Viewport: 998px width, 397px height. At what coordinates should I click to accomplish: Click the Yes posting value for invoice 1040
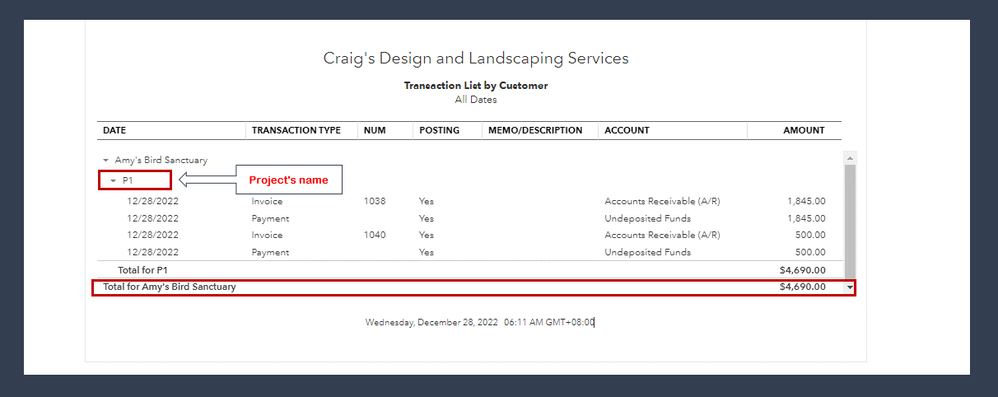pos(426,235)
